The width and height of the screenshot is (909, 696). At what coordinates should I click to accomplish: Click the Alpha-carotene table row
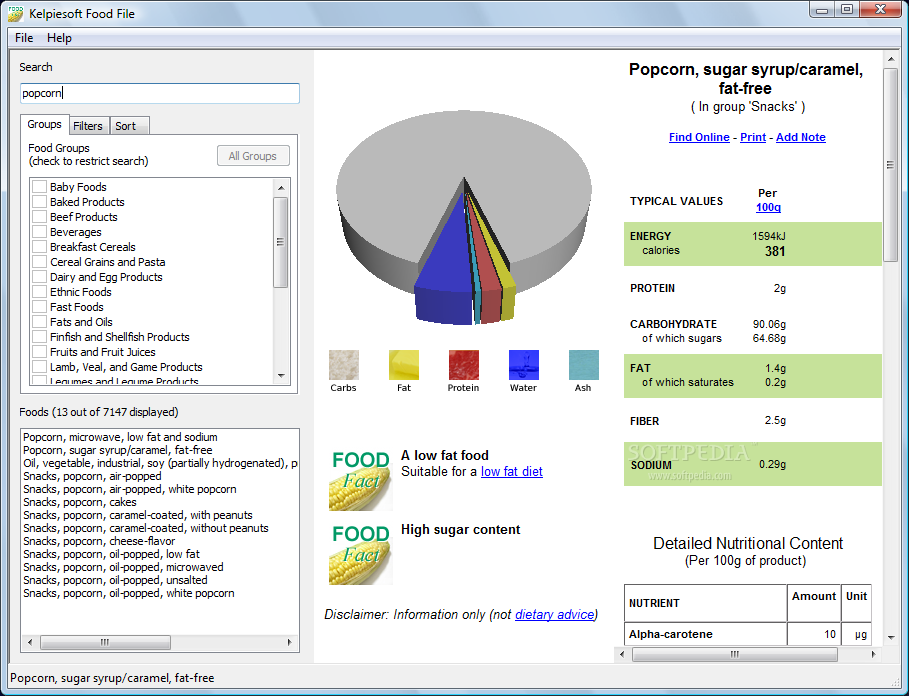click(x=748, y=634)
